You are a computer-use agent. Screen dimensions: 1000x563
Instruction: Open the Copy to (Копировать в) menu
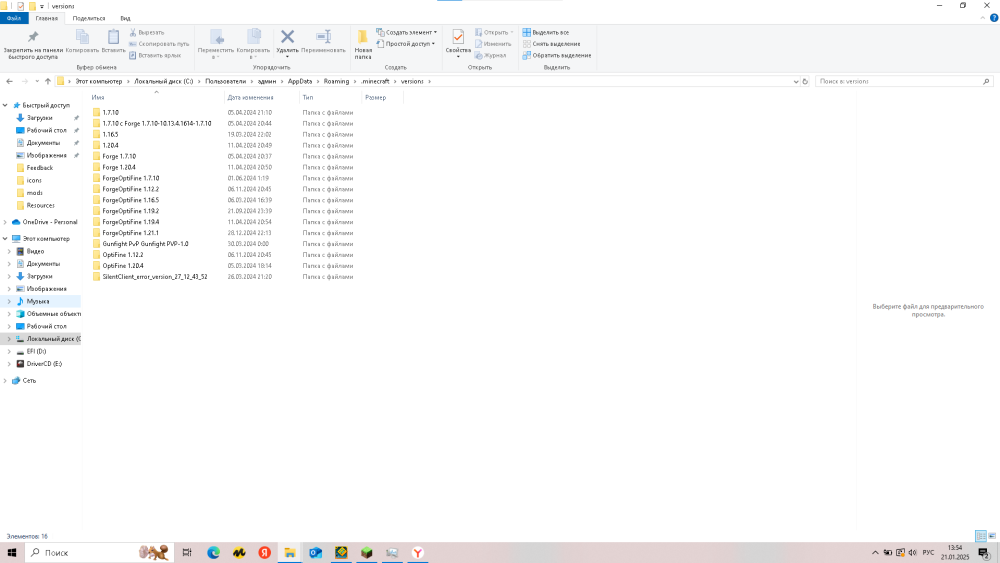pyautogui.click(x=253, y=44)
